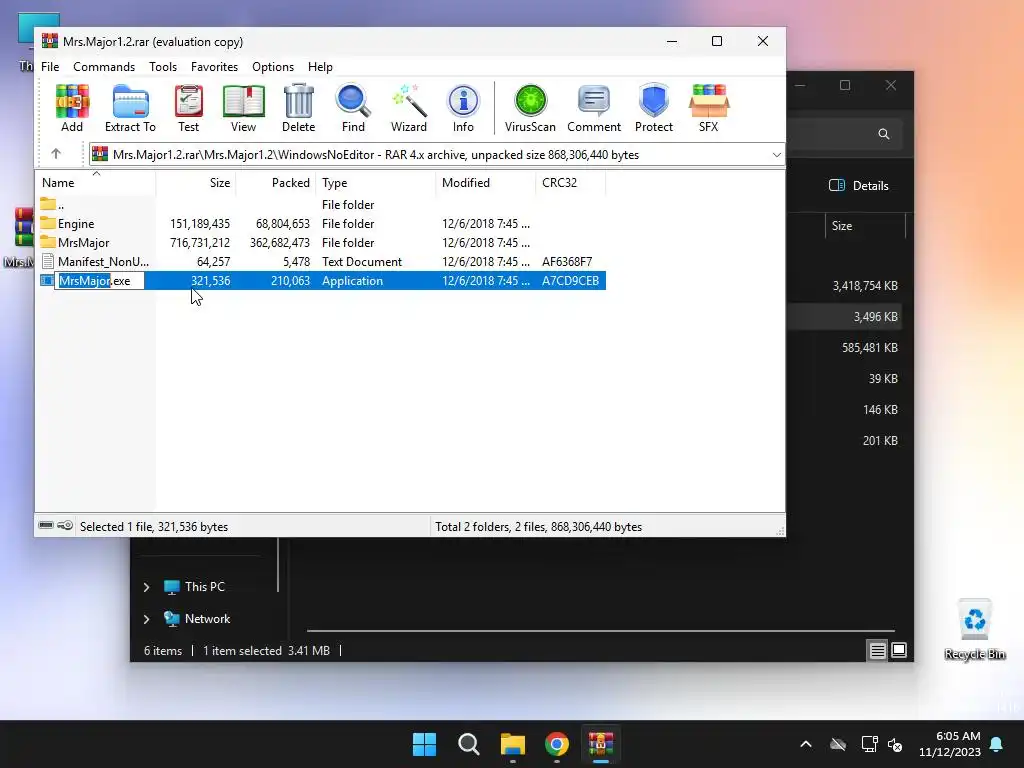Select Network in File Explorer sidebar
Screen dimensions: 1024x768
[x=207, y=618]
